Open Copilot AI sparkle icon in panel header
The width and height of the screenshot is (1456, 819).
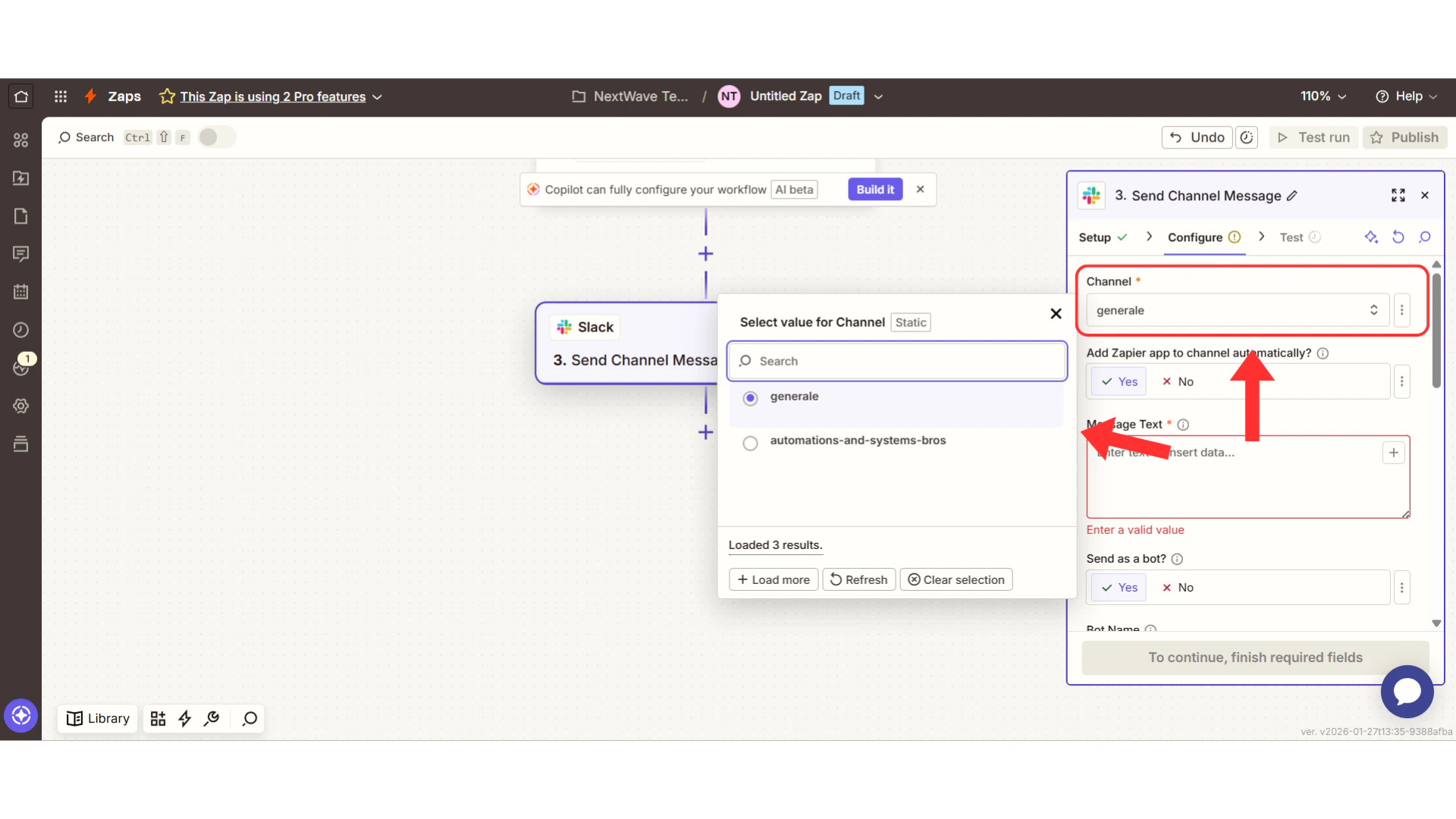(1372, 237)
